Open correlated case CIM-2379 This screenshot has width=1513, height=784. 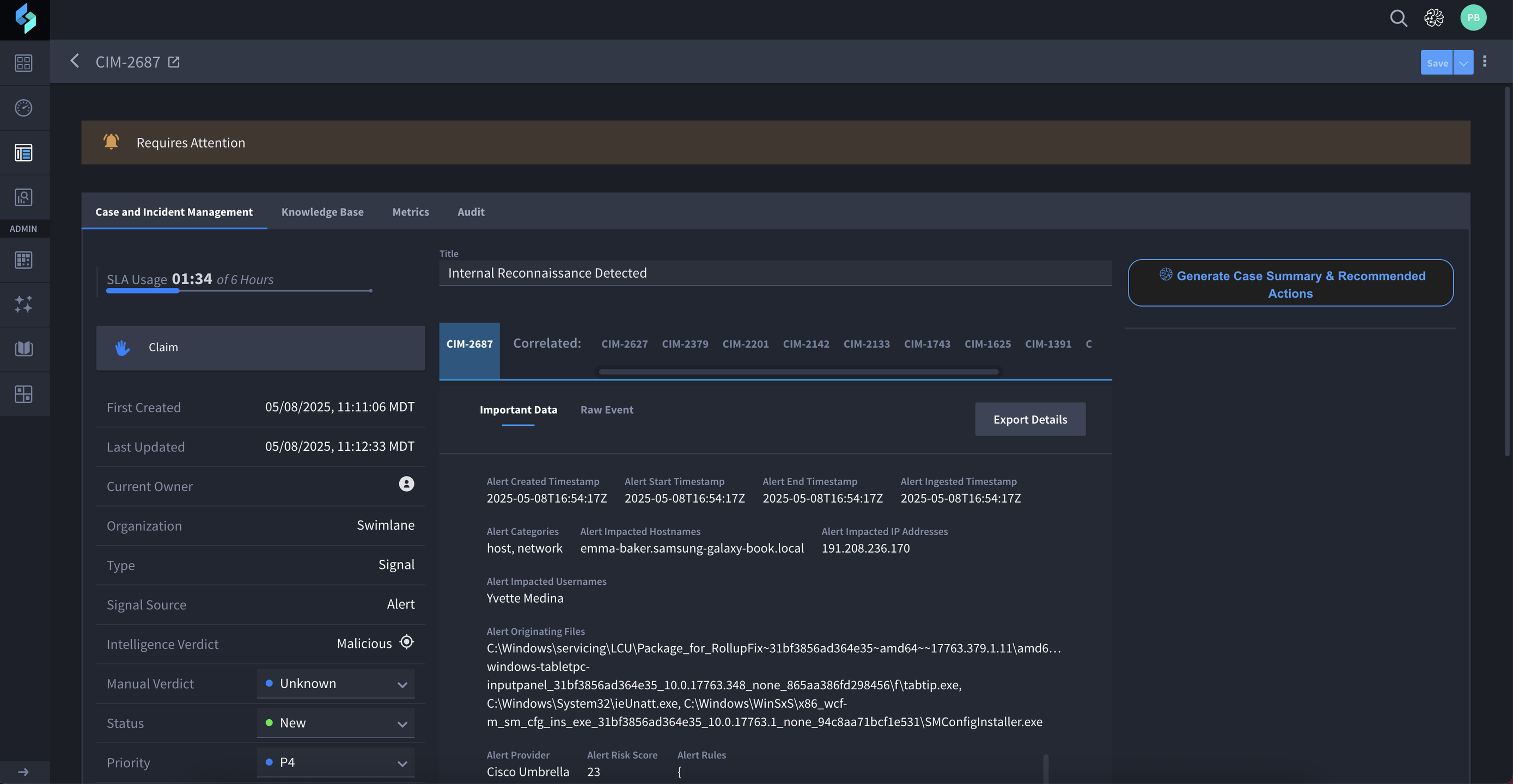(685, 344)
